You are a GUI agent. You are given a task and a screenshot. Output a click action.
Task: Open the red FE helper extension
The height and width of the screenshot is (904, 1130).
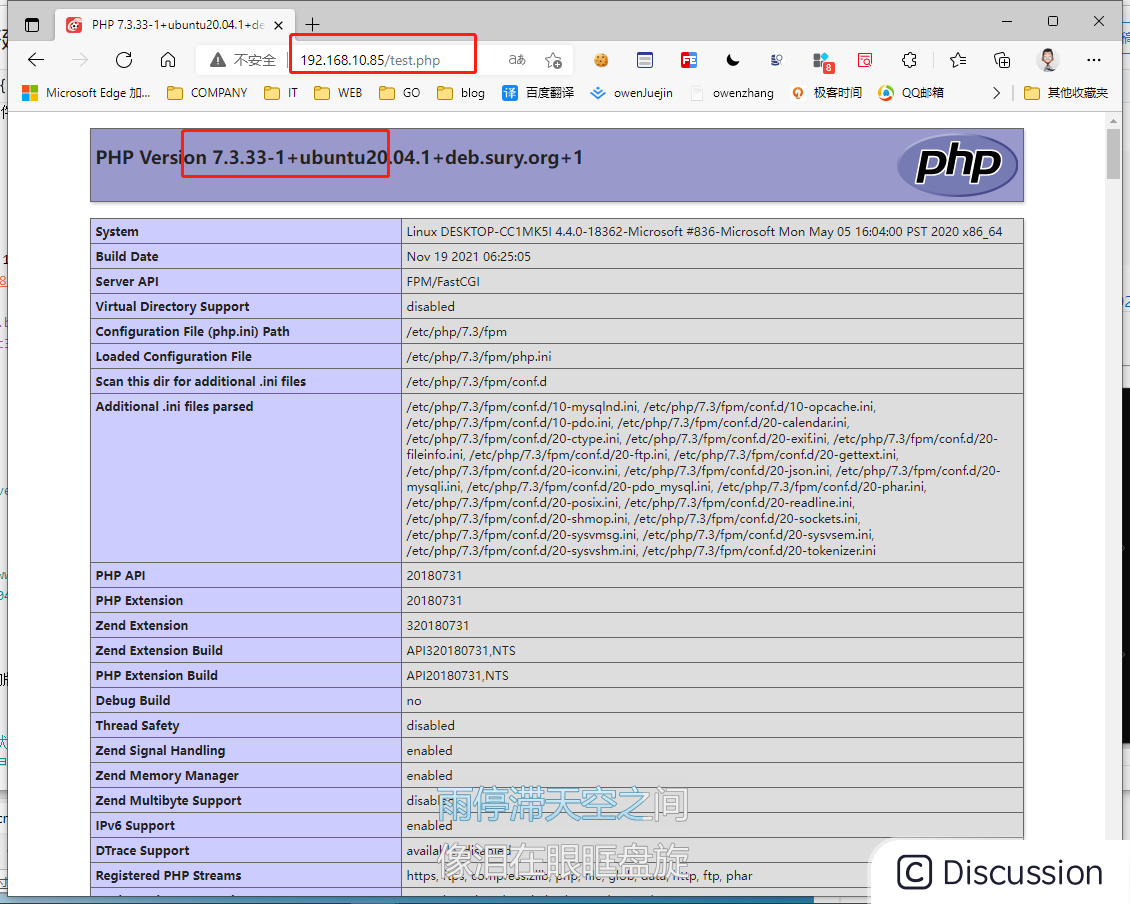[x=689, y=61]
